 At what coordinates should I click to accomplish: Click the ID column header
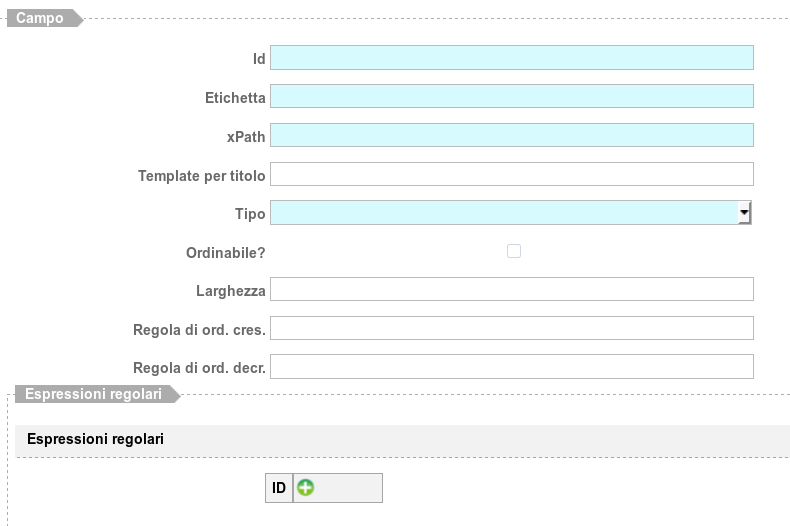click(x=279, y=488)
